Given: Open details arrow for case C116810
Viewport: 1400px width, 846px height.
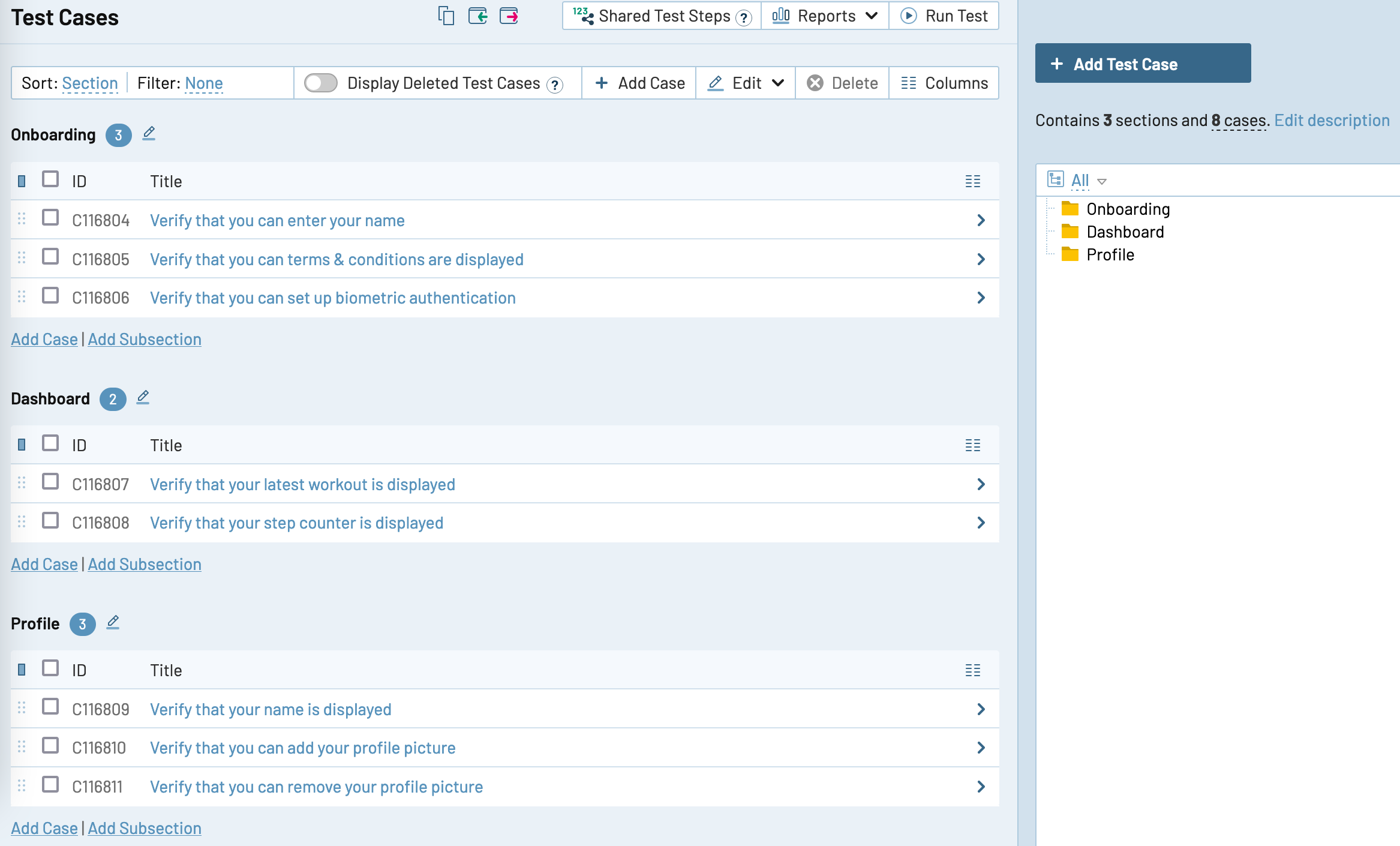Looking at the screenshot, I should point(981,748).
